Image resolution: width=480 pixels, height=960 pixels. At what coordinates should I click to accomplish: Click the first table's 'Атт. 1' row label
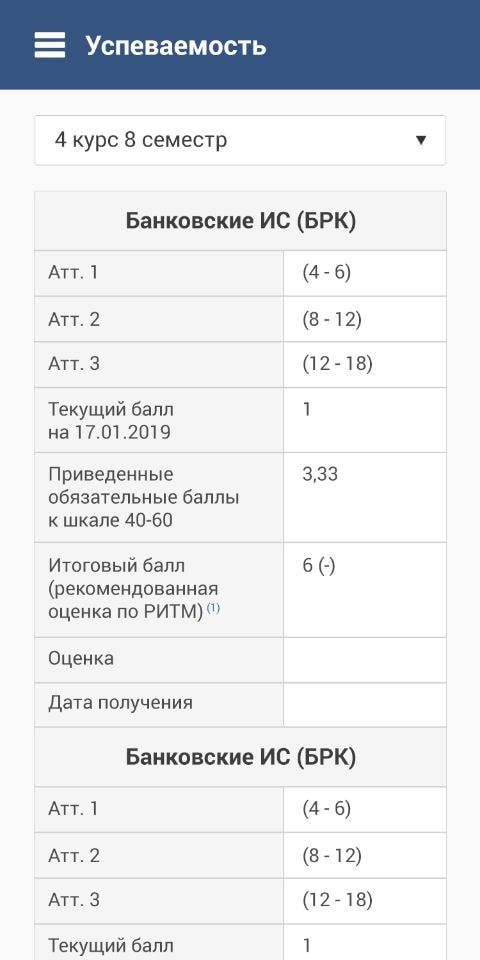point(73,273)
